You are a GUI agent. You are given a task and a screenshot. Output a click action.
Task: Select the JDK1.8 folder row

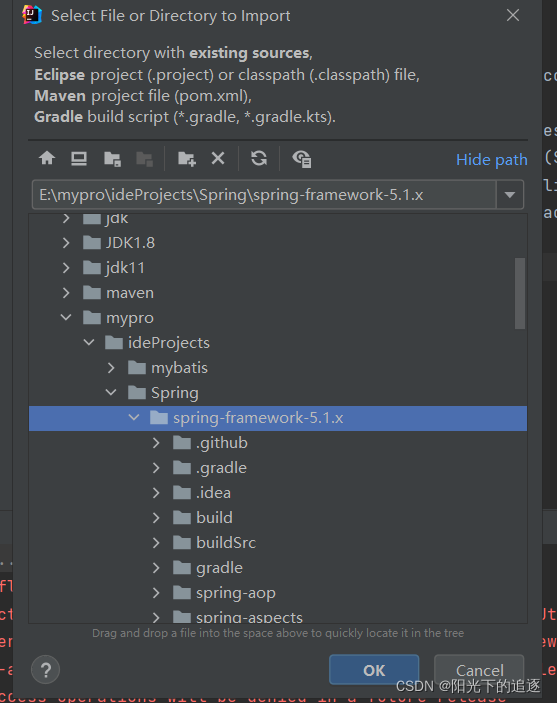pos(278,243)
